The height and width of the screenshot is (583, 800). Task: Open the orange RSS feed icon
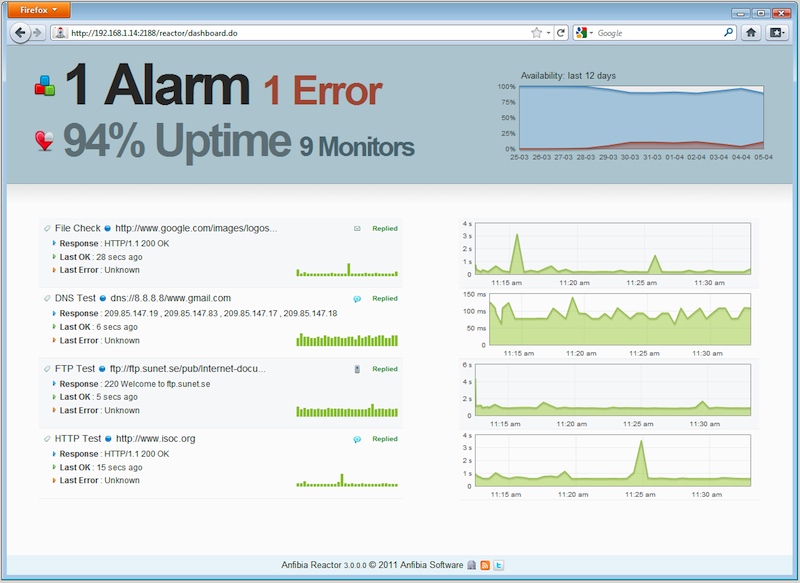pos(485,565)
